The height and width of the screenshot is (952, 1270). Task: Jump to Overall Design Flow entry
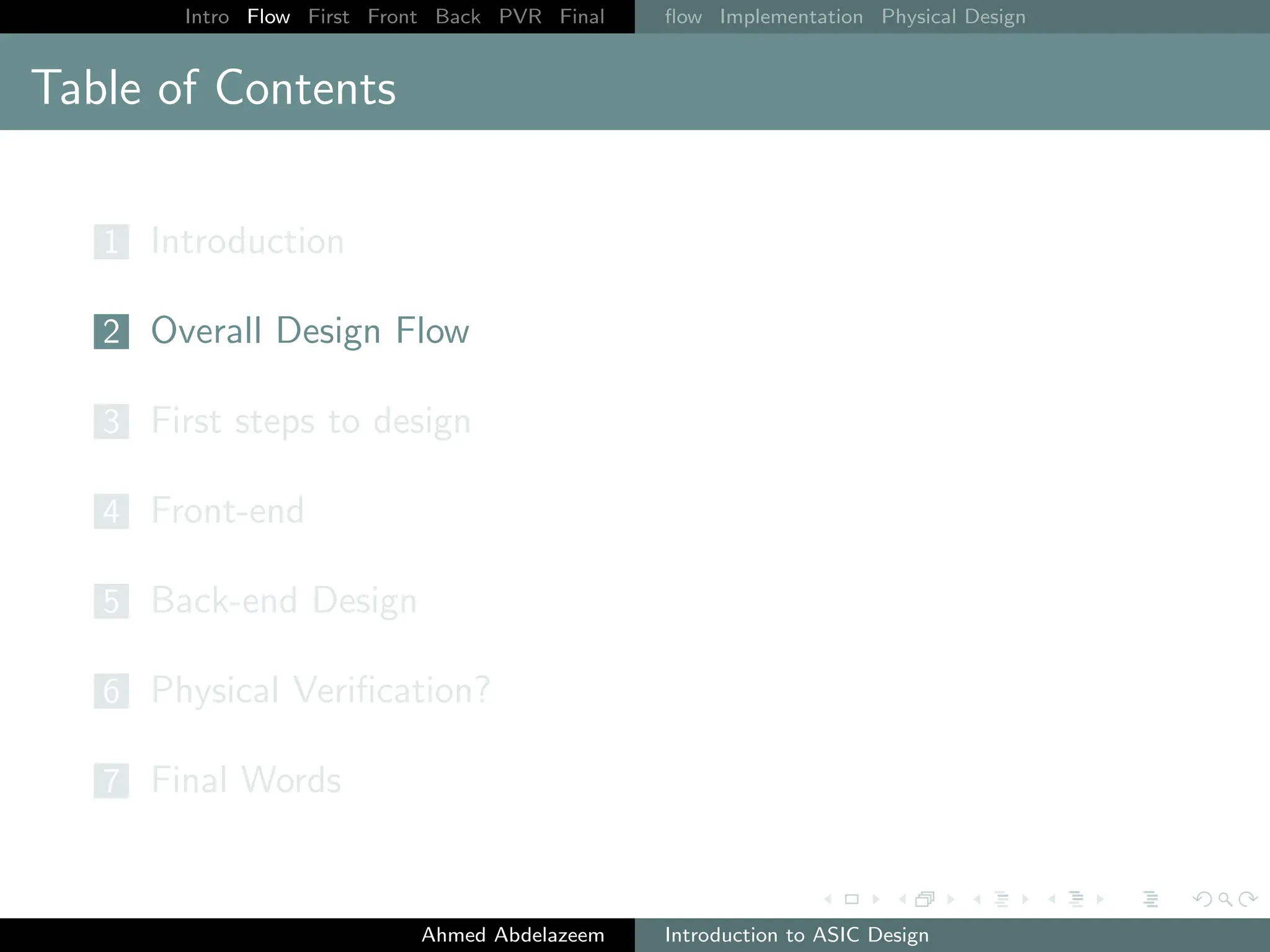point(310,331)
